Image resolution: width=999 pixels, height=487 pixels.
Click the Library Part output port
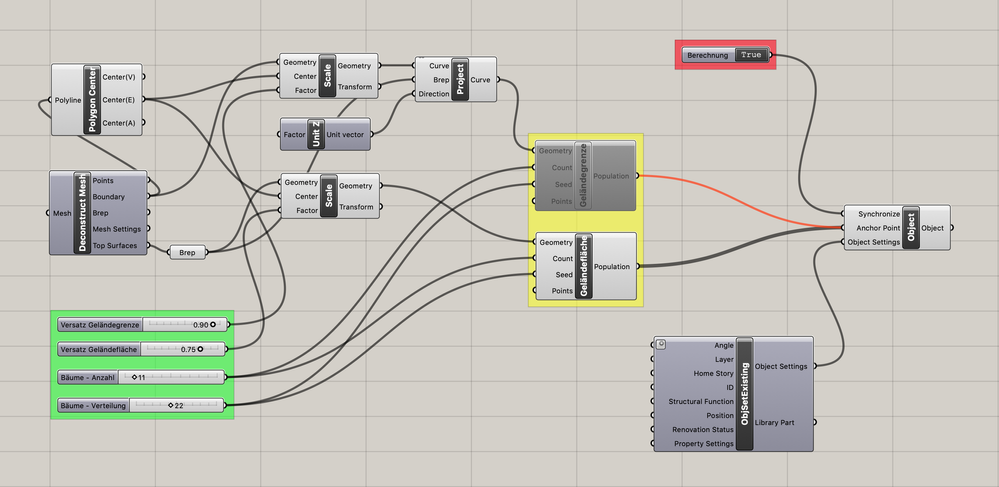click(815, 422)
